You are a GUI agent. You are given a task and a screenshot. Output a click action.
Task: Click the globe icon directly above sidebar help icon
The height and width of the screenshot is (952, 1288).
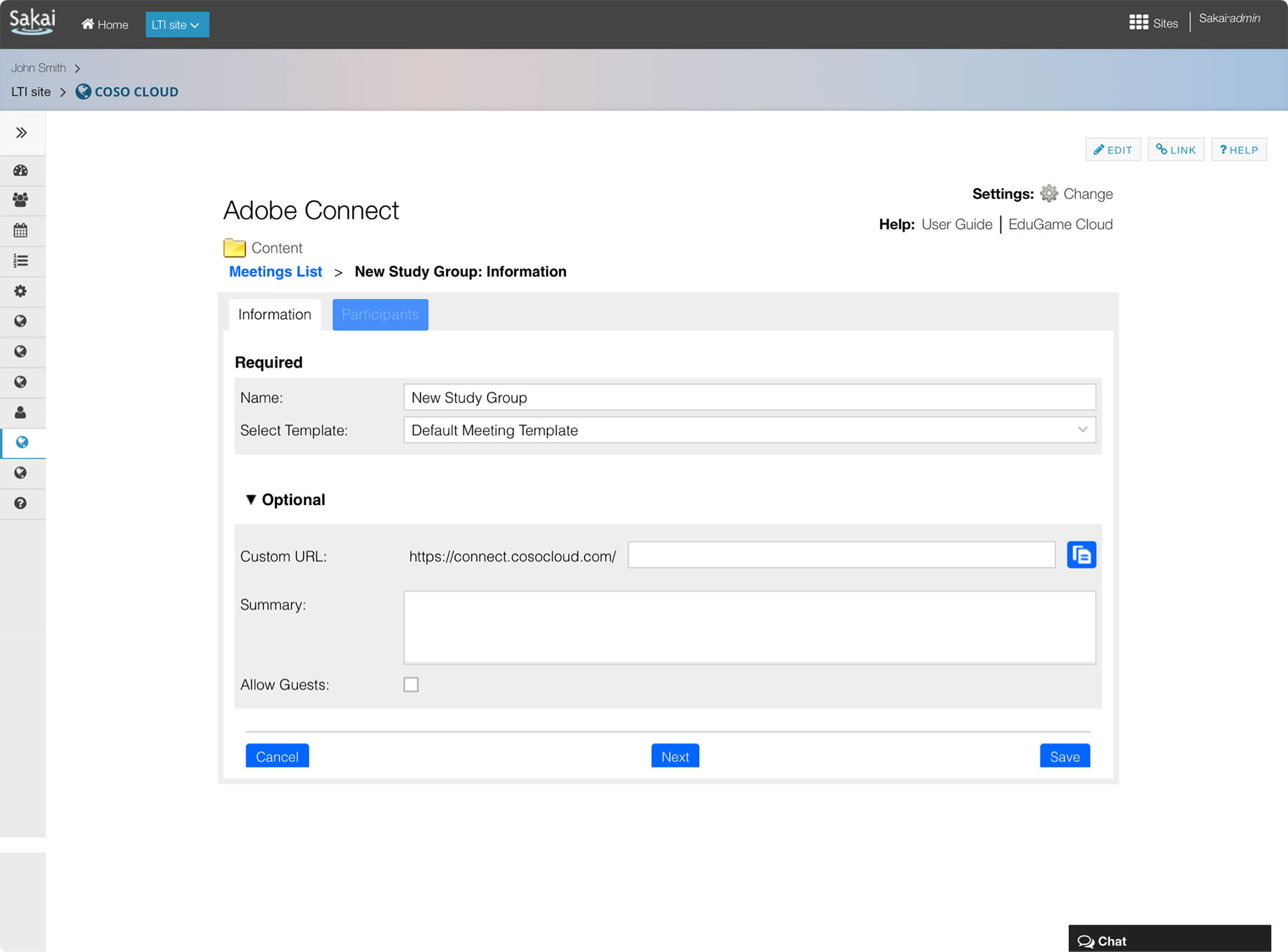click(x=21, y=473)
